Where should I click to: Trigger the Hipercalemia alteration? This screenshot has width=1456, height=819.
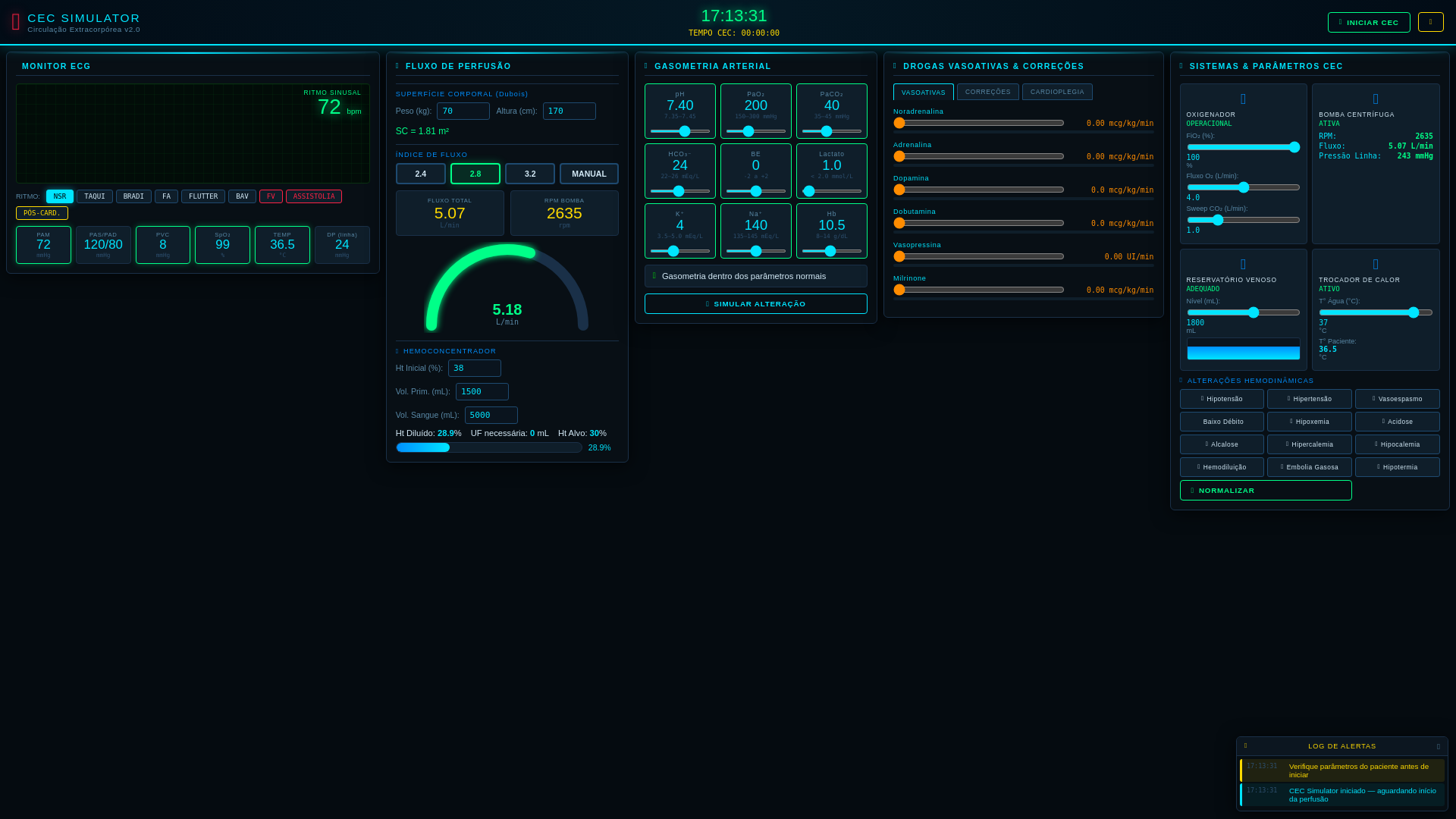pyautogui.click(x=1310, y=444)
